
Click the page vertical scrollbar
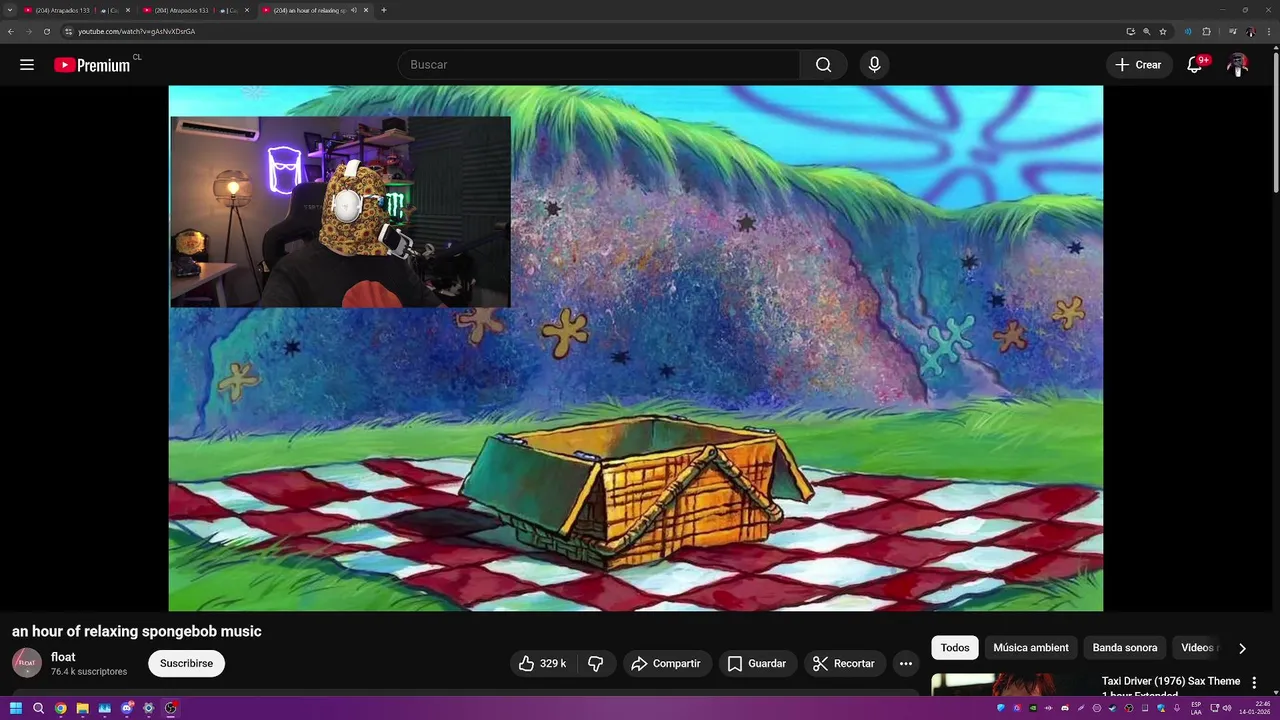coord(1276,120)
